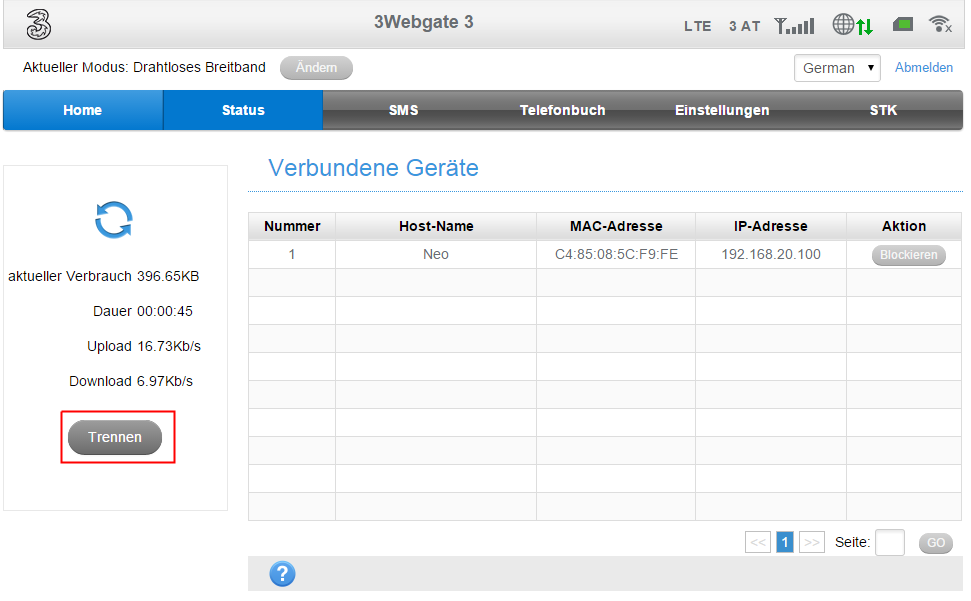Open the Telefonbuch tab
Screen dimensions: 971x601
[562, 110]
